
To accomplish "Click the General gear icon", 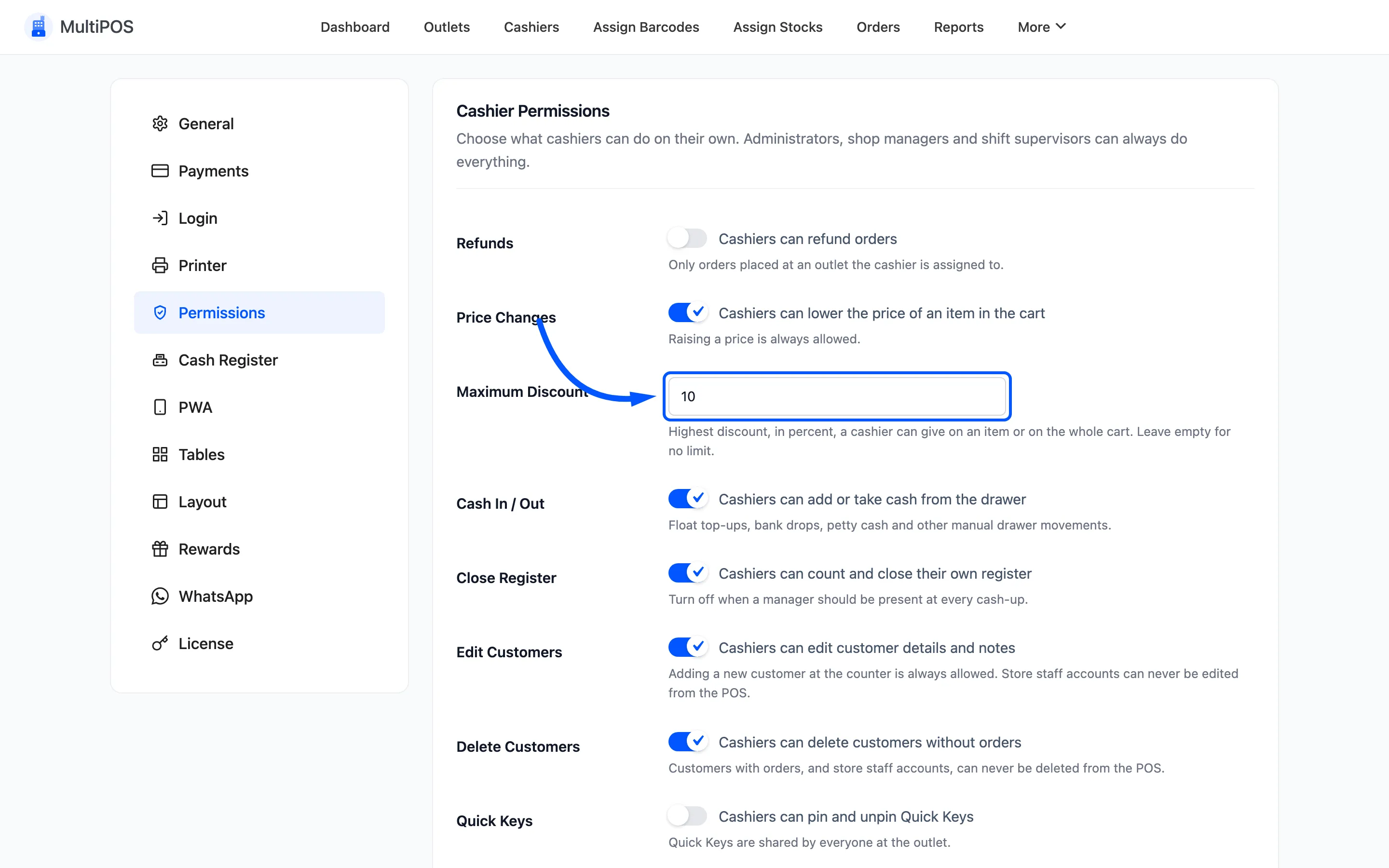I will click(x=160, y=123).
